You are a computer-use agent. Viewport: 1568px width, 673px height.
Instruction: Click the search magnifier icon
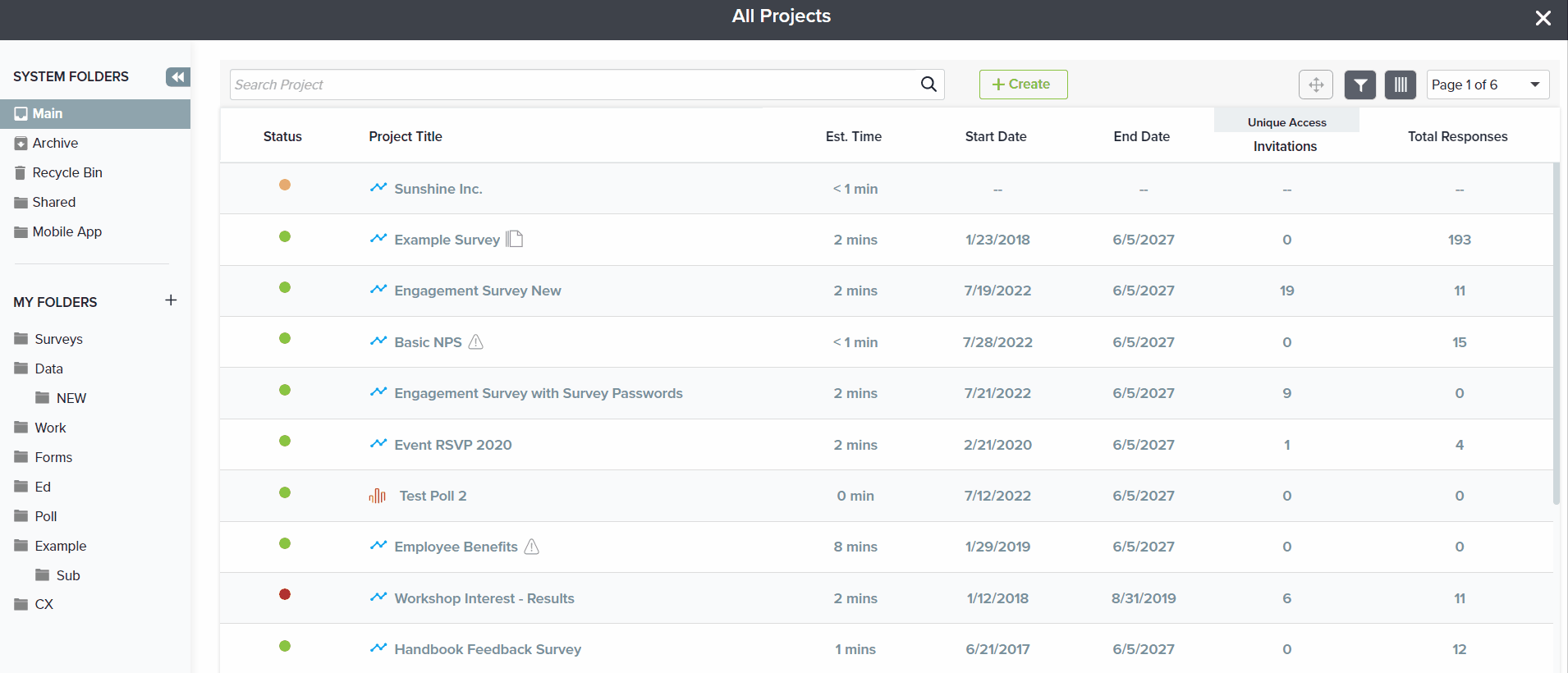click(x=928, y=85)
